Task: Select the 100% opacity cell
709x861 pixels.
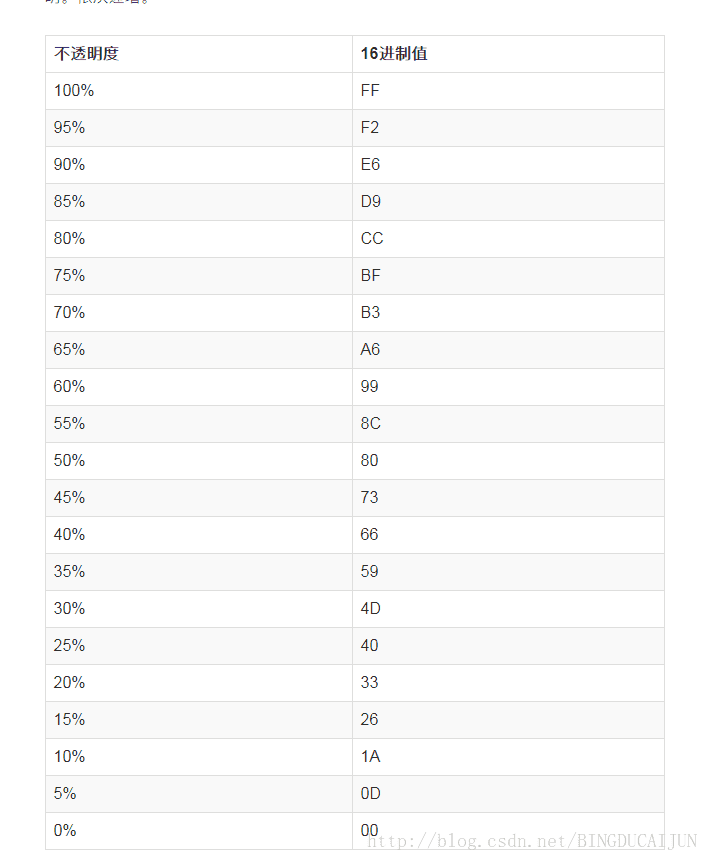Action: pyautogui.click(x=199, y=91)
